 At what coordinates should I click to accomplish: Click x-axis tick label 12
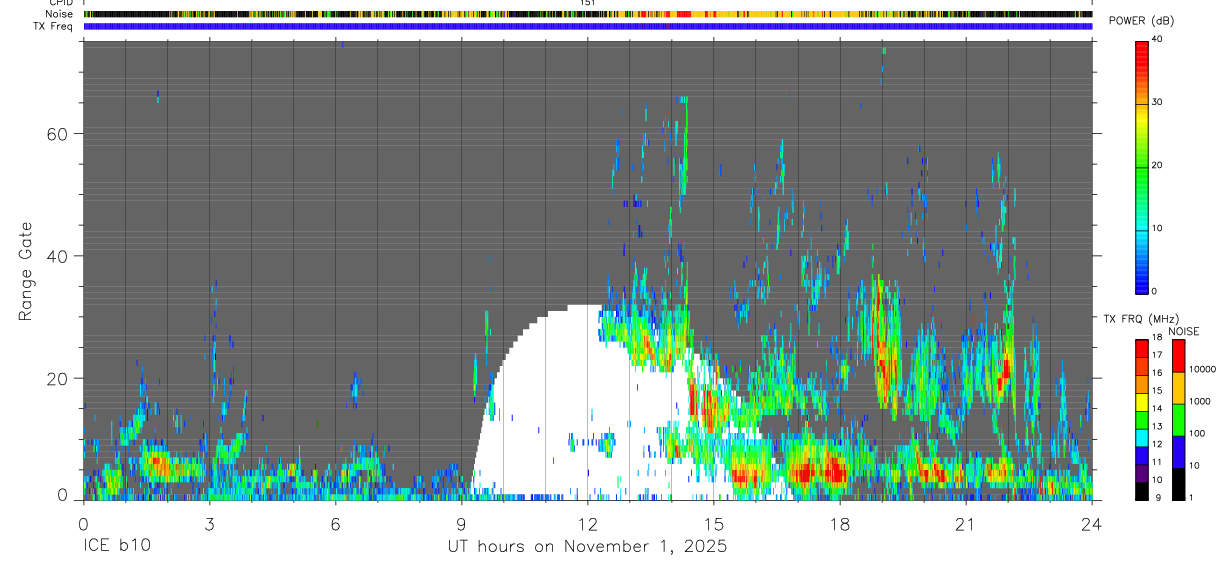pyautogui.click(x=587, y=524)
